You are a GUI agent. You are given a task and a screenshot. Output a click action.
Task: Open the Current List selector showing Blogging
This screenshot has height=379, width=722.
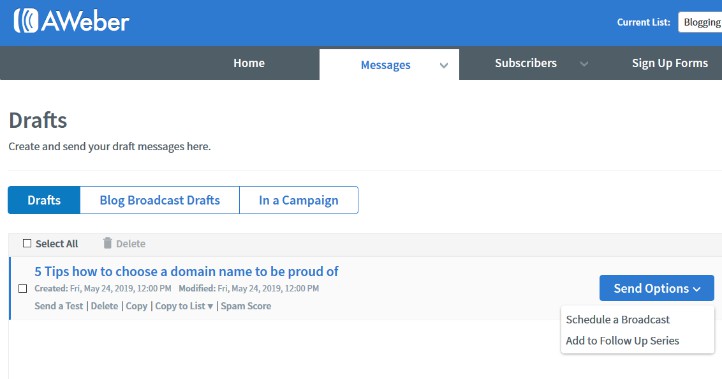(x=700, y=22)
